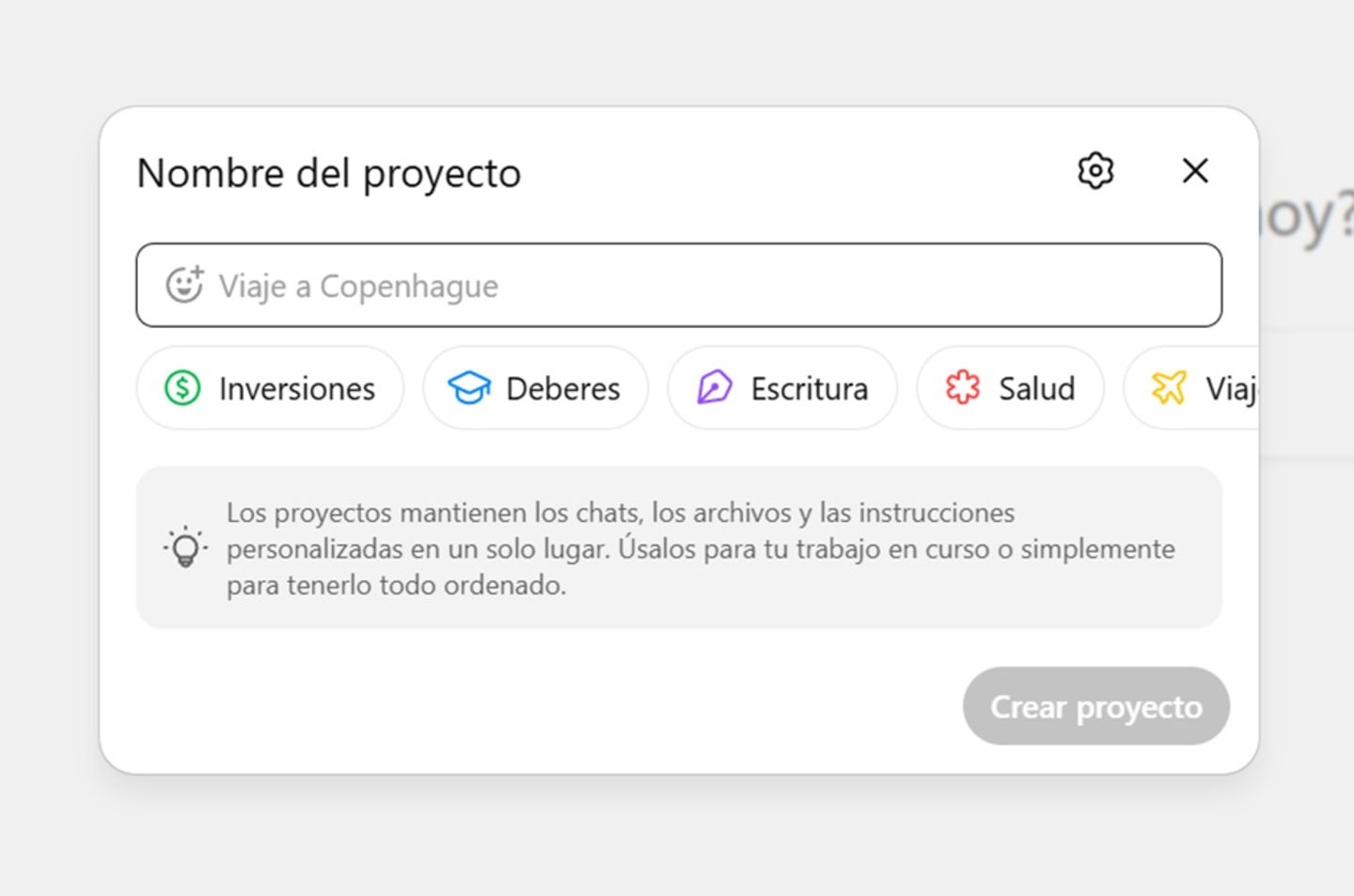Click the gray tip box about projects

pos(679,546)
